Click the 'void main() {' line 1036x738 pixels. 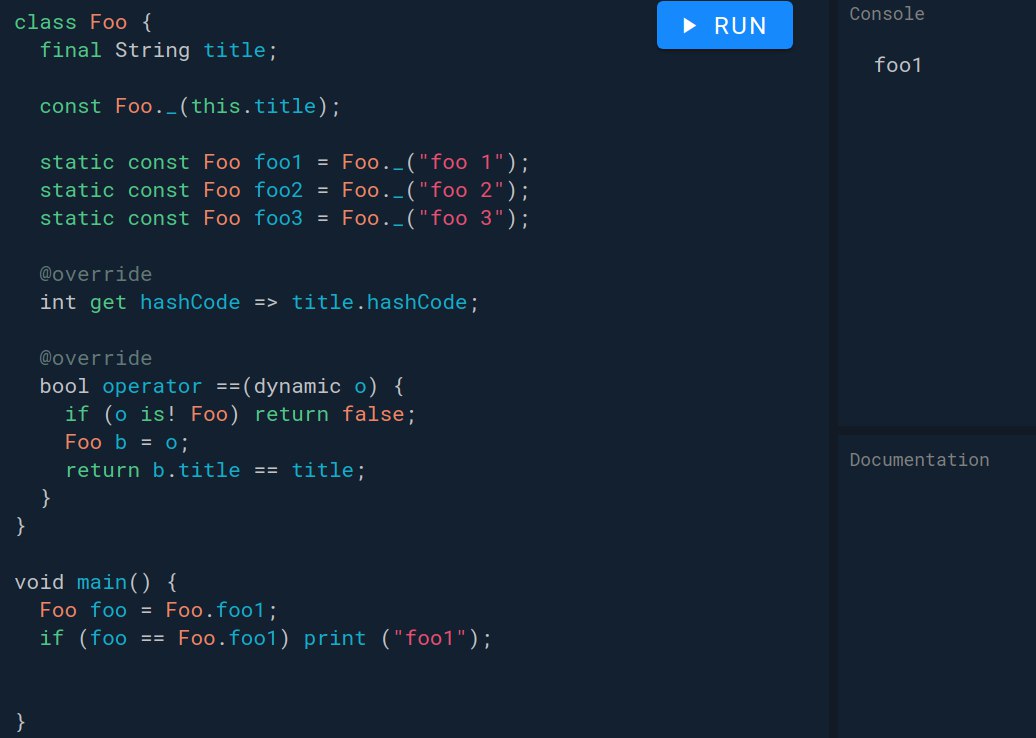pos(96,582)
